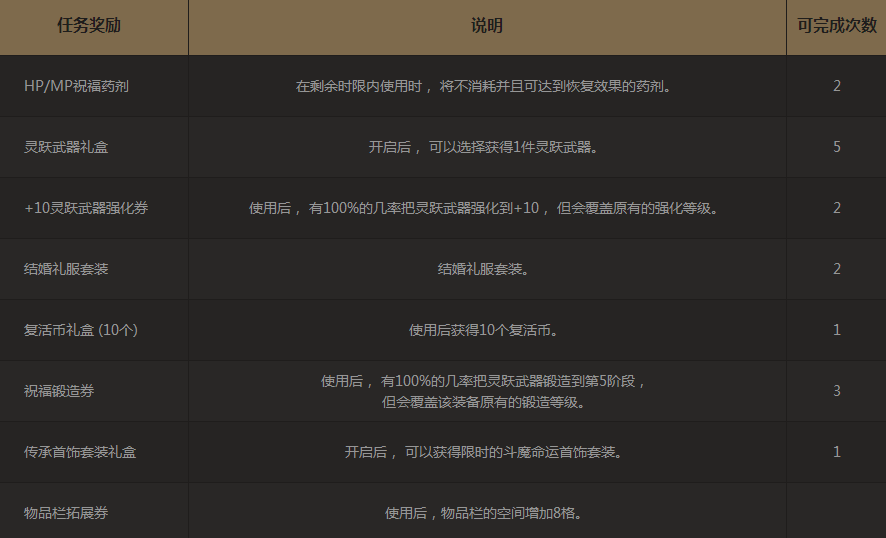Click the 斗魔命运首饰套装 description text
The image size is (886, 538).
(x=483, y=452)
